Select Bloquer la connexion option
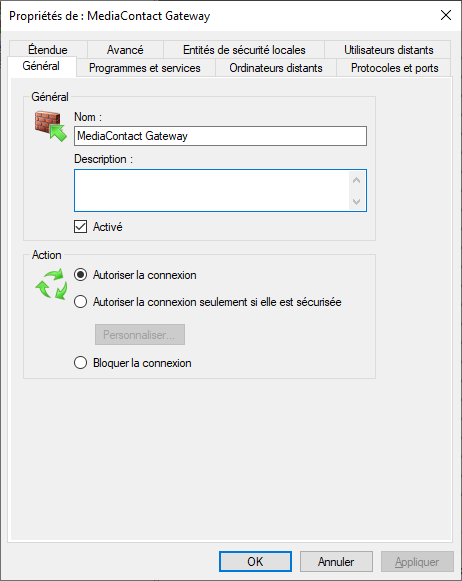 pos(80,363)
